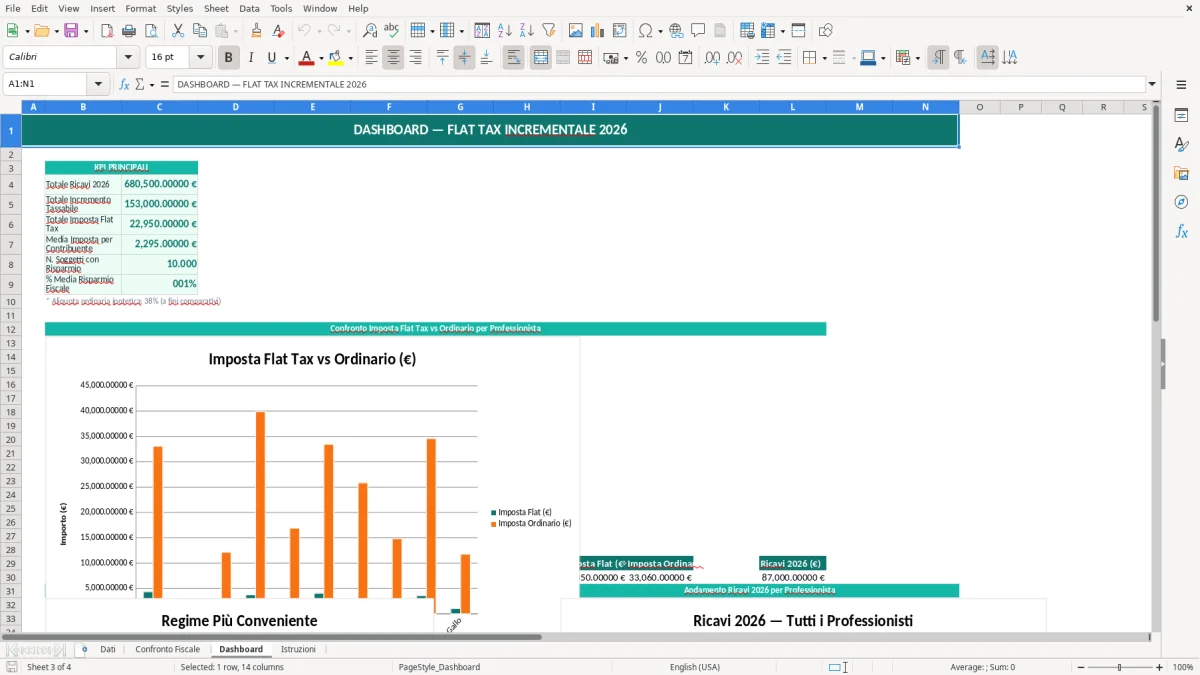Run spelling check
1200x675 pixels.
391,31
